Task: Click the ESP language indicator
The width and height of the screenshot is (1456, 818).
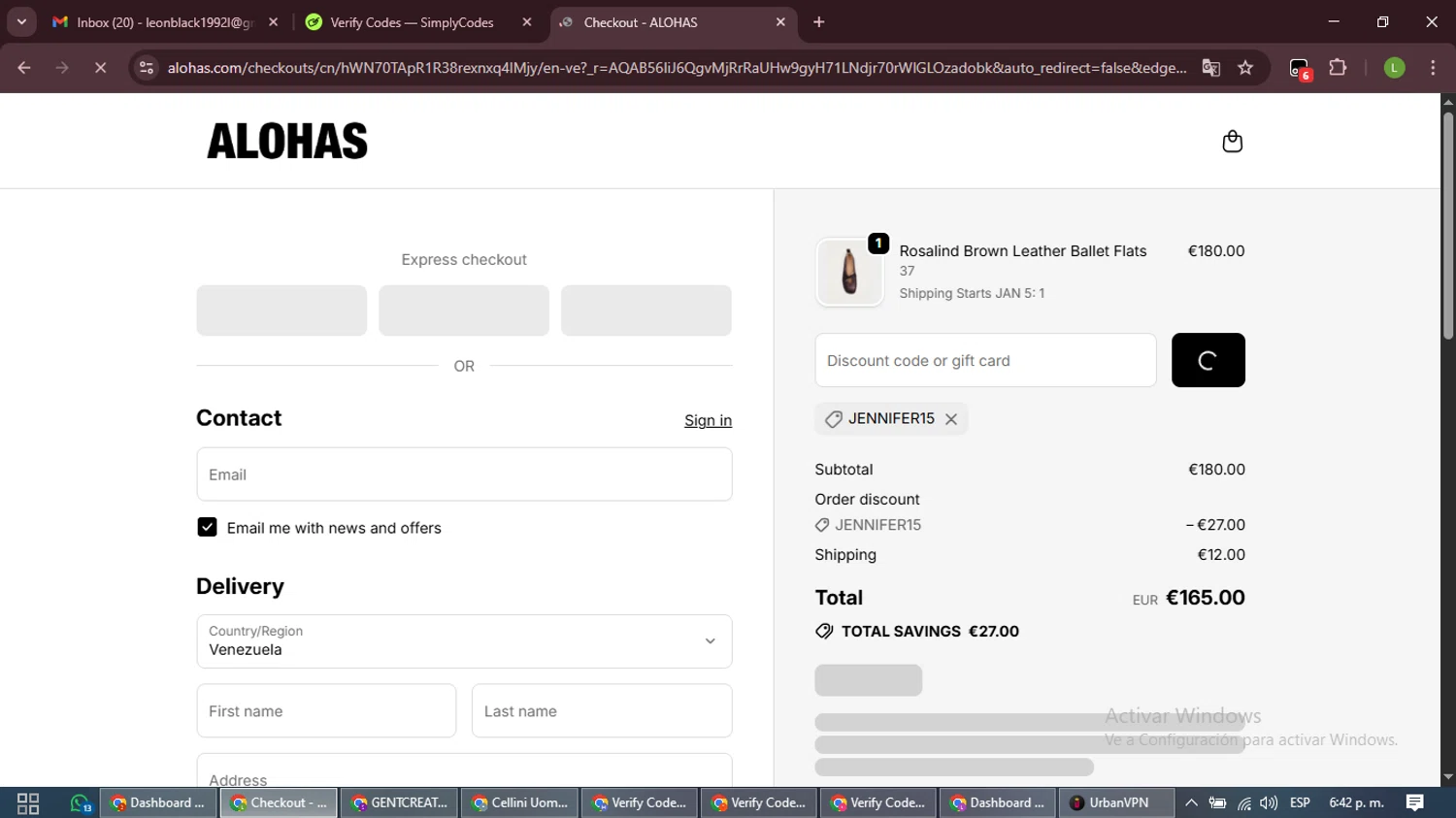Action: point(1300,803)
